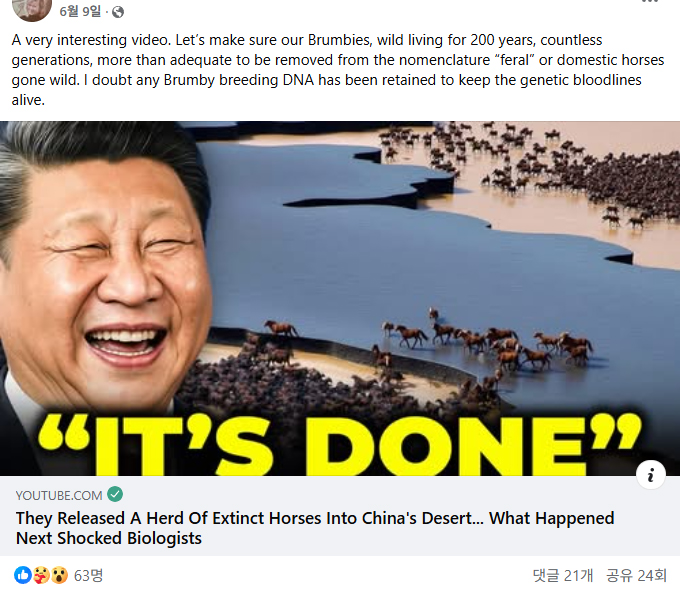View who reacted via 63명 count
This screenshot has height=589, width=680.
click(88, 576)
